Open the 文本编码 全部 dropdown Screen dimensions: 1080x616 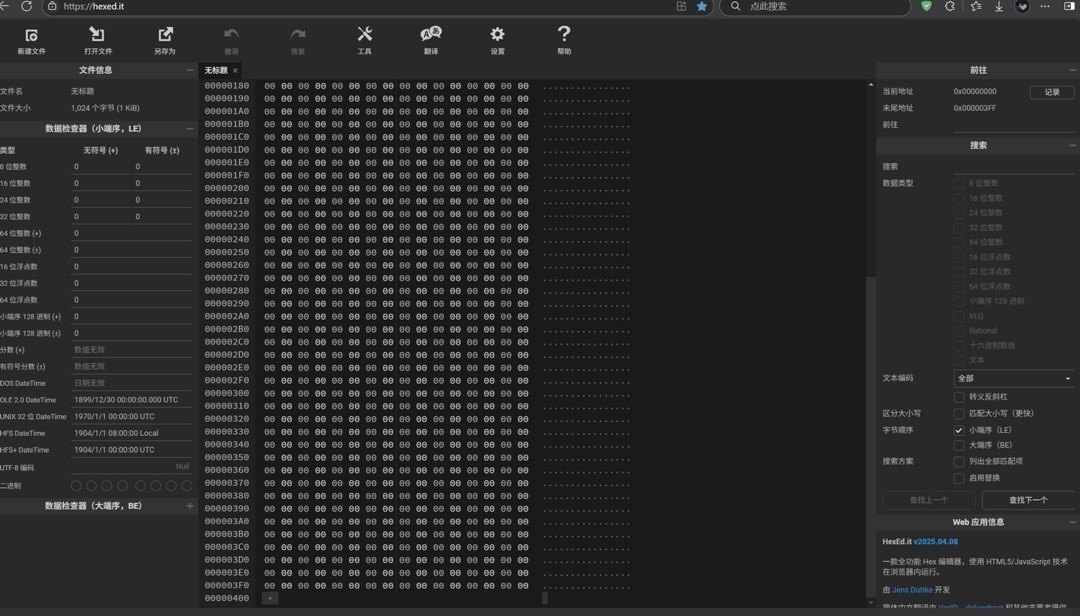tap(1014, 378)
